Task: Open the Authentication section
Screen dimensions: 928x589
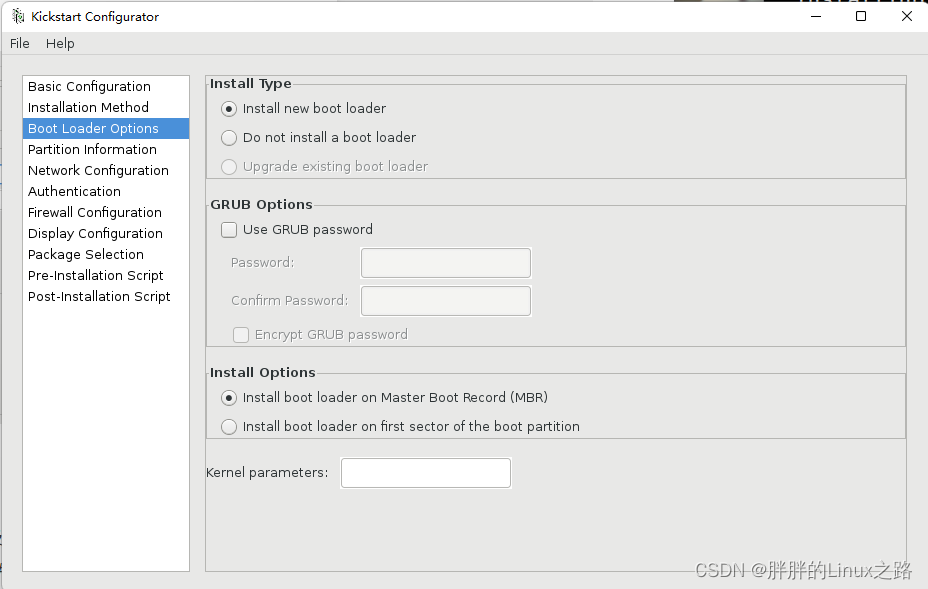Action: (x=74, y=192)
